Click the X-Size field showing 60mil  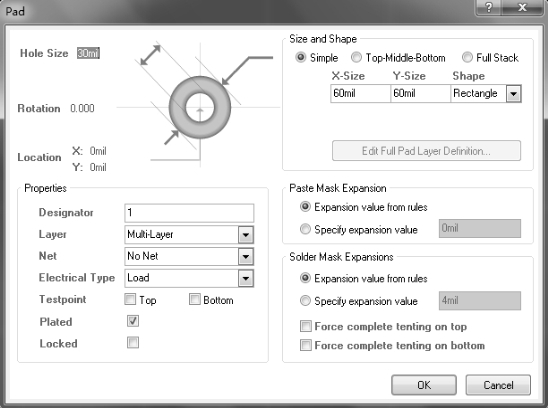click(360, 93)
